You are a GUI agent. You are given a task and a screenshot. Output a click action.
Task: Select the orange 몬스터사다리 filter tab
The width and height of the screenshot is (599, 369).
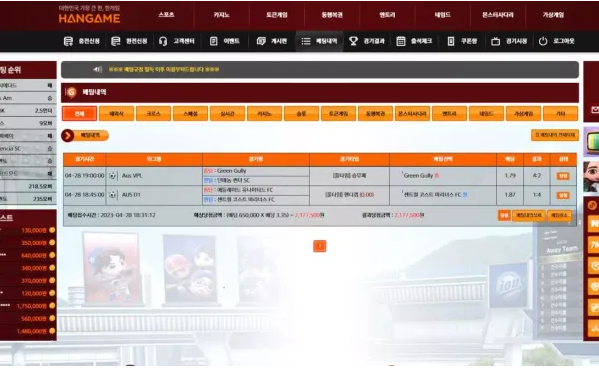413,114
